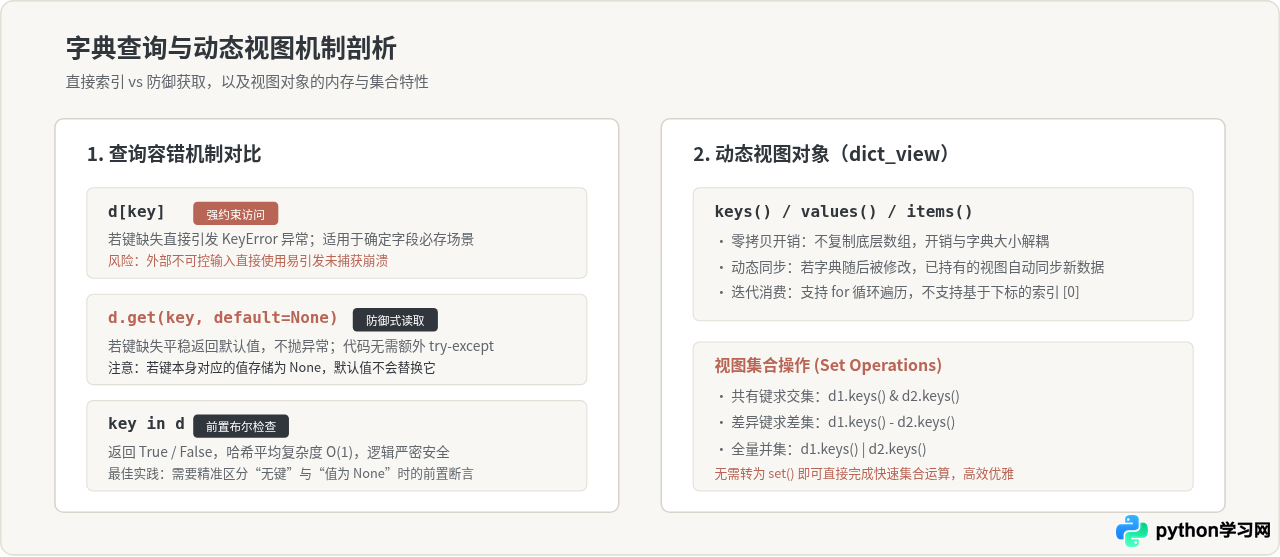Click the line 最佳实践：需要精准区分
This screenshot has height=557, width=1280.
291,473
